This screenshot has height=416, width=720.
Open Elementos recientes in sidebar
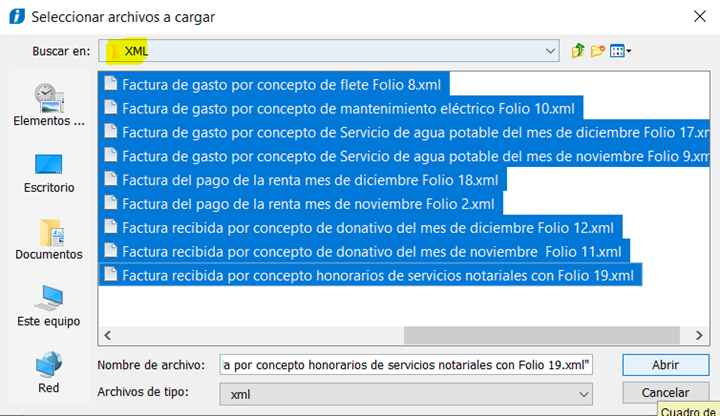pos(49,104)
